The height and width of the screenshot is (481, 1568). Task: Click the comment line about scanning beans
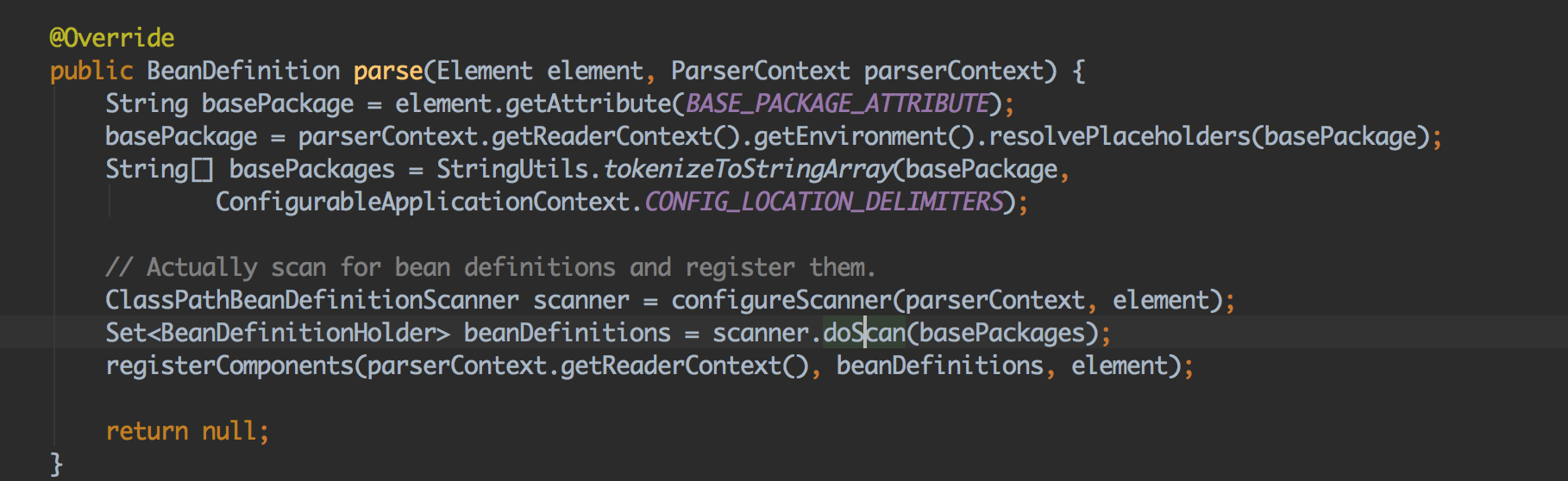click(x=490, y=267)
